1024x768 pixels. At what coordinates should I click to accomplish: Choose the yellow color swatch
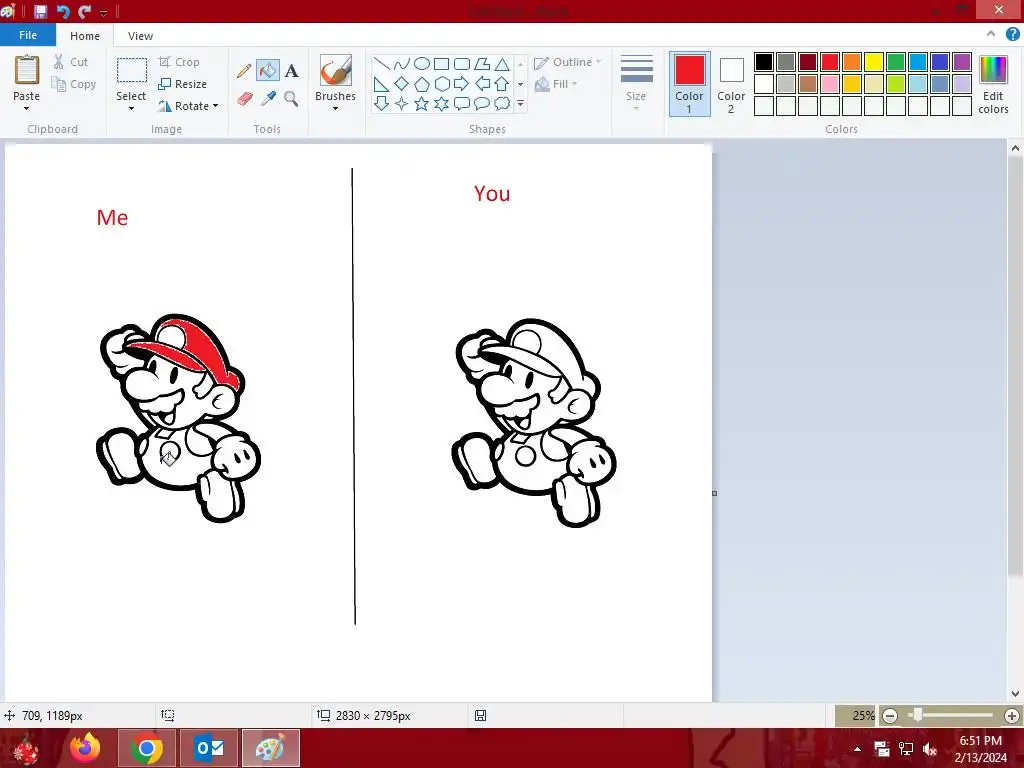coord(874,62)
